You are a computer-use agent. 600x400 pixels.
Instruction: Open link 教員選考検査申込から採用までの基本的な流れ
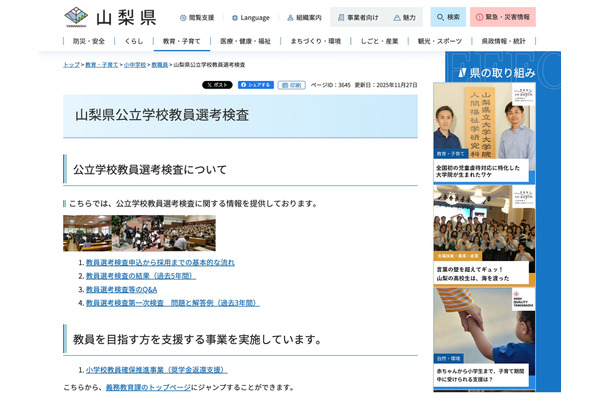(160, 263)
